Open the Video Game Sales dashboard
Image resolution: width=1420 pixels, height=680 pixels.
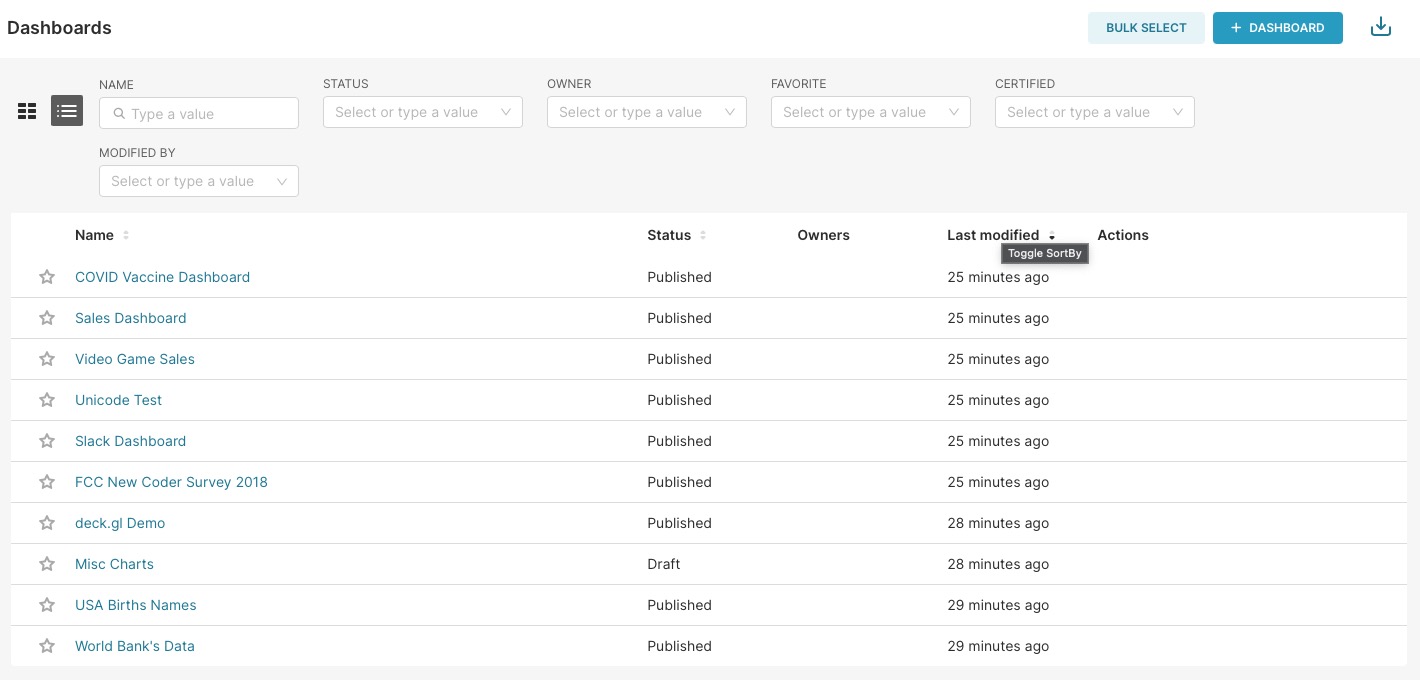coord(134,359)
